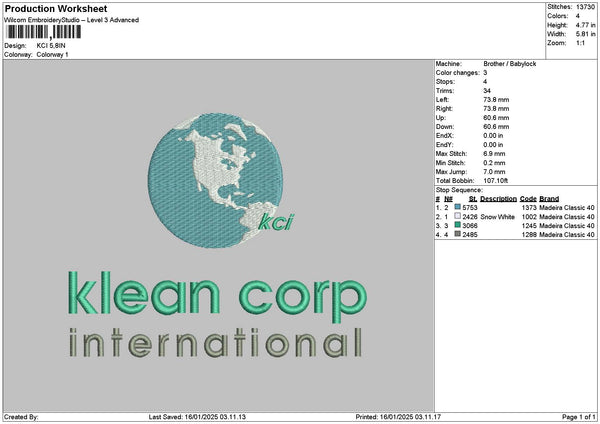Viewport: 600px width, 424px height.
Task: Click the Max Jump value '7.0 mm'
Action: click(494, 172)
